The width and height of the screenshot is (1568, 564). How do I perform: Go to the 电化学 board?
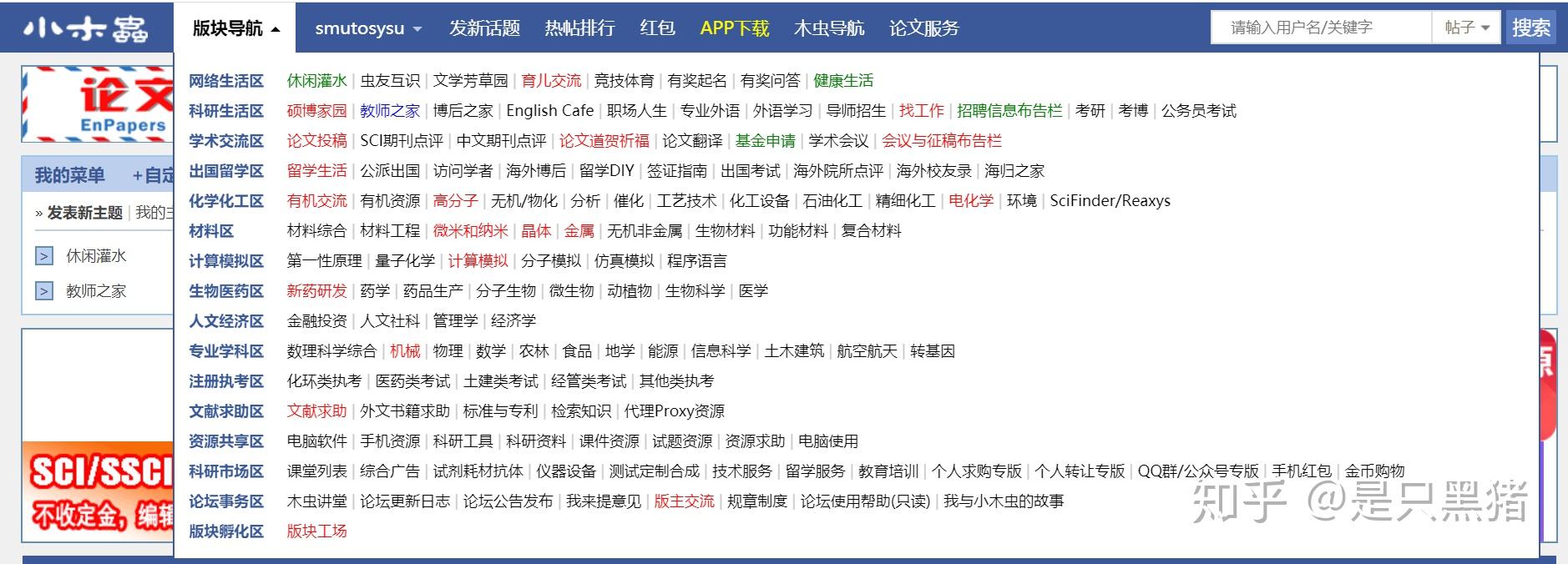point(971,201)
